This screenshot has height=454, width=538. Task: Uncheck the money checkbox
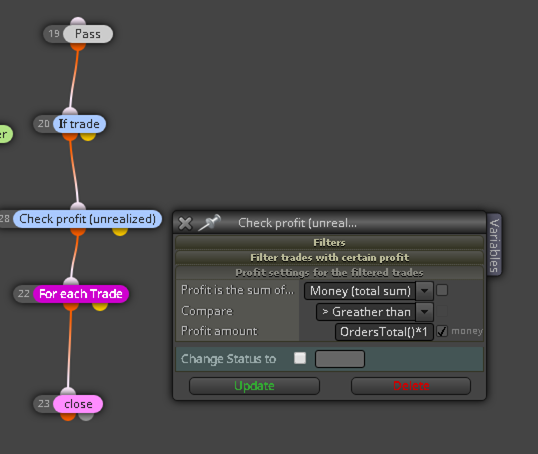pyautogui.click(x=442, y=331)
